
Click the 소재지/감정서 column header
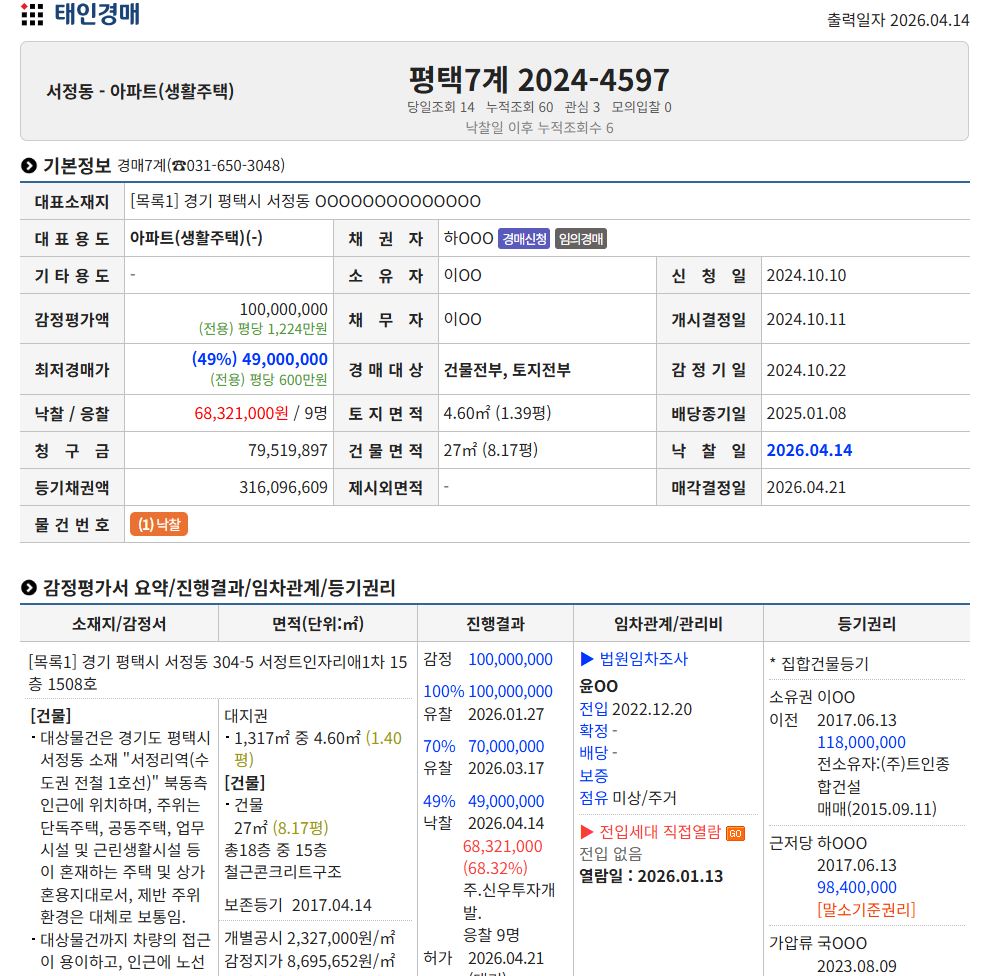[x=119, y=624]
